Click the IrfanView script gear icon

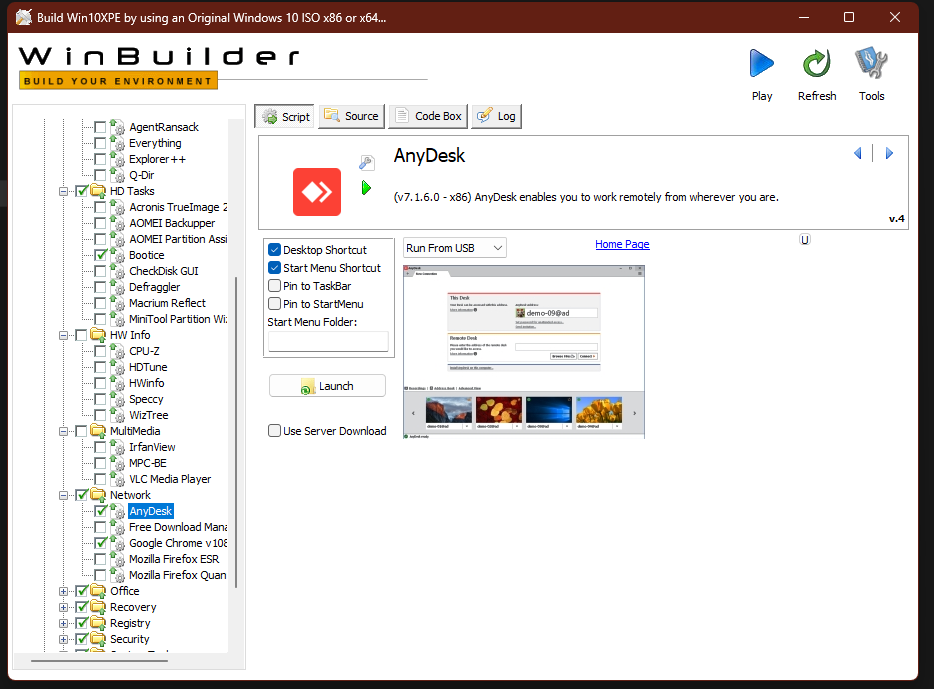pos(118,447)
